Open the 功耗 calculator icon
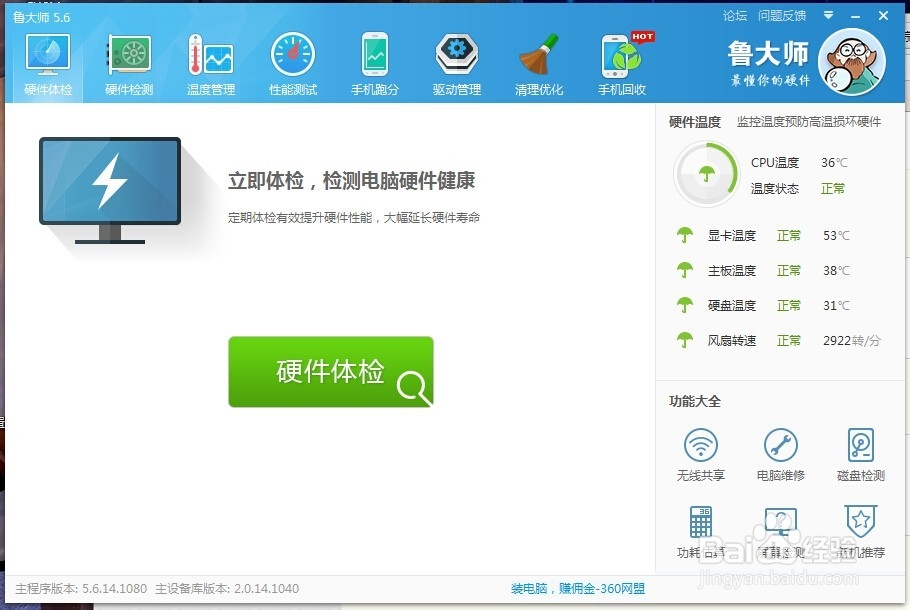This screenshot has width=910, height=610. pyautogui.click(x=700, y=522)
